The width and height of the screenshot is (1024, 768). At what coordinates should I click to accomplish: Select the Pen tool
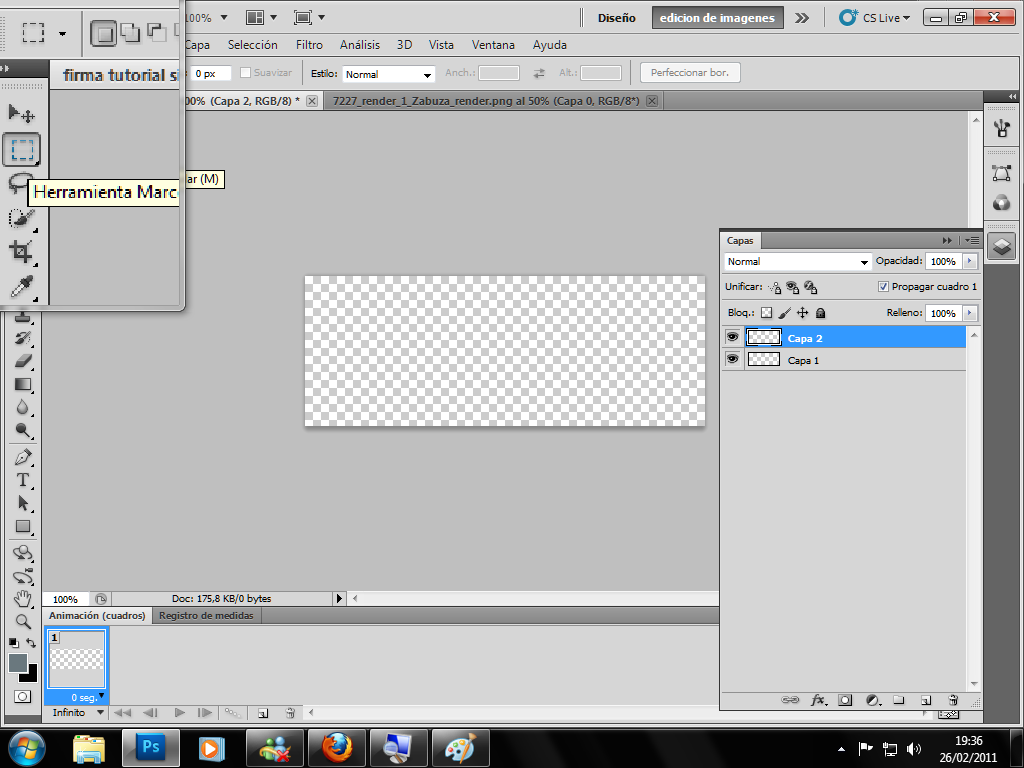23,456
